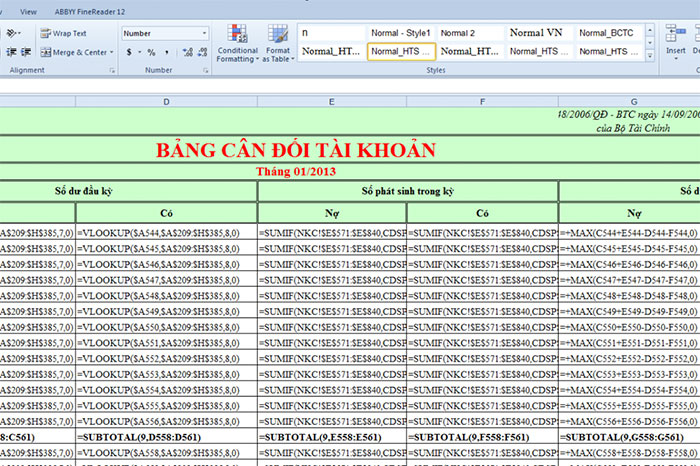700x466 pixels.
Task: Click the 'Có' header in column D
Action: (x=167, y=213)
